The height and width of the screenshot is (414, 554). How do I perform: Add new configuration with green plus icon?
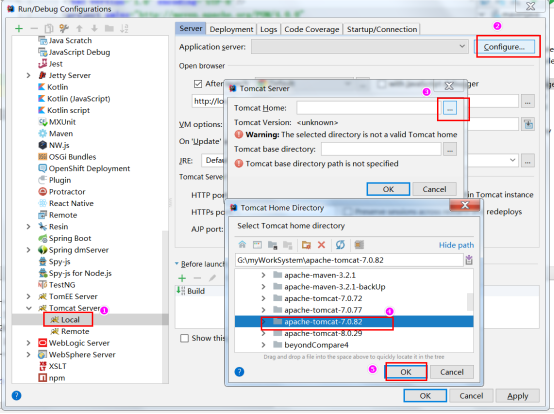coord(19,29)
